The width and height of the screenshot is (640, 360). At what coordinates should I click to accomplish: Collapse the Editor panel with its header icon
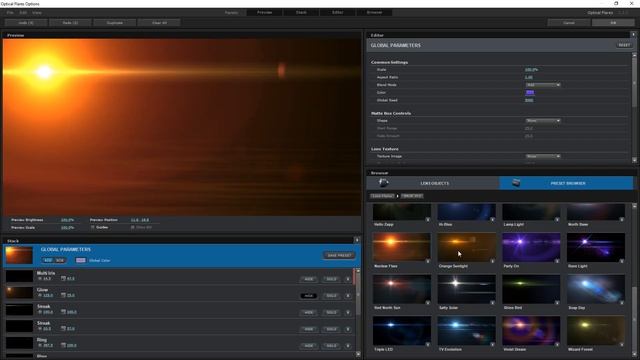[x=633, y=35]
